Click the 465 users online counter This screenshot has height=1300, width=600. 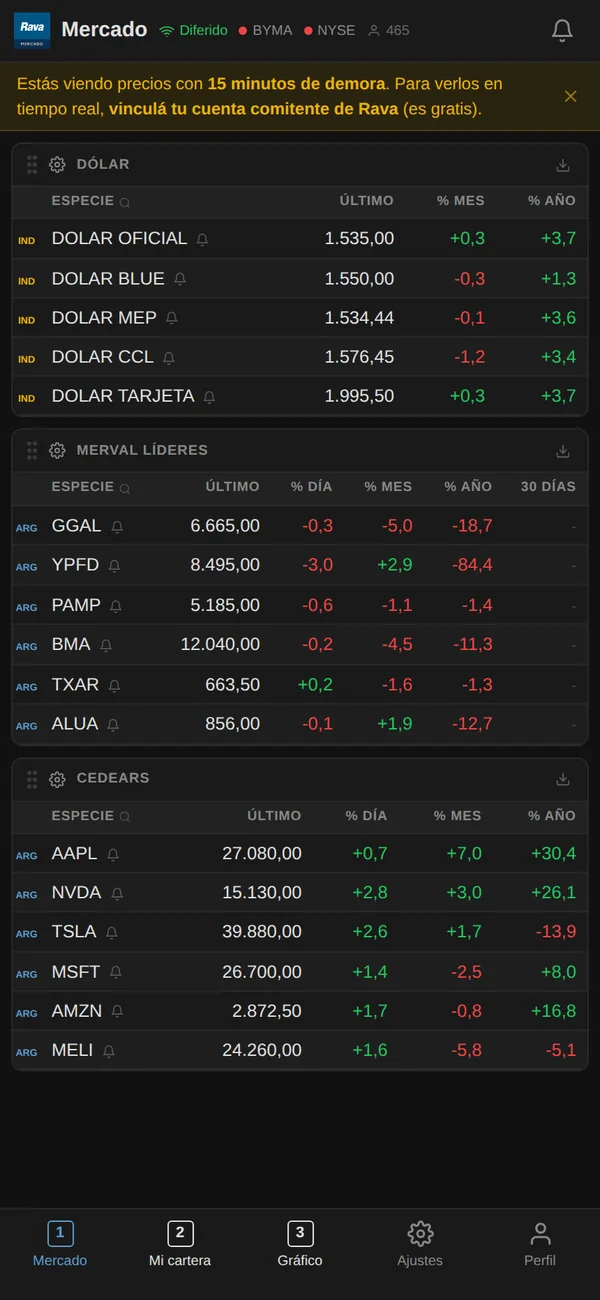coord(389,31)
